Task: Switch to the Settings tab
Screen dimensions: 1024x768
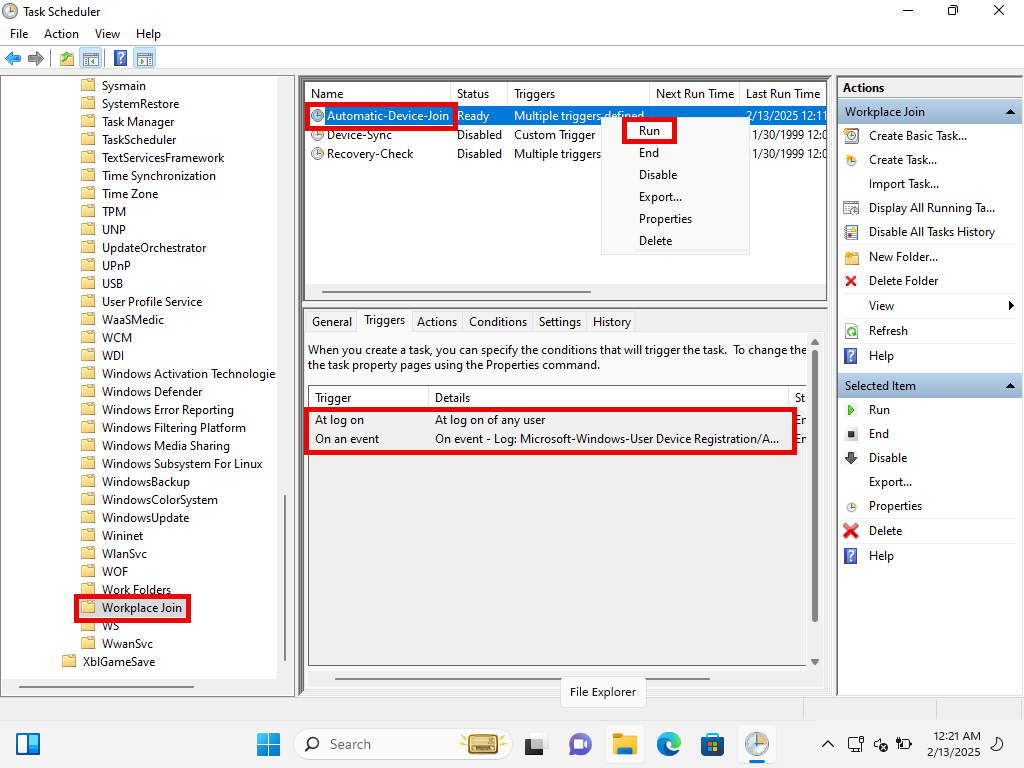Action: click(x=560, y=322)
